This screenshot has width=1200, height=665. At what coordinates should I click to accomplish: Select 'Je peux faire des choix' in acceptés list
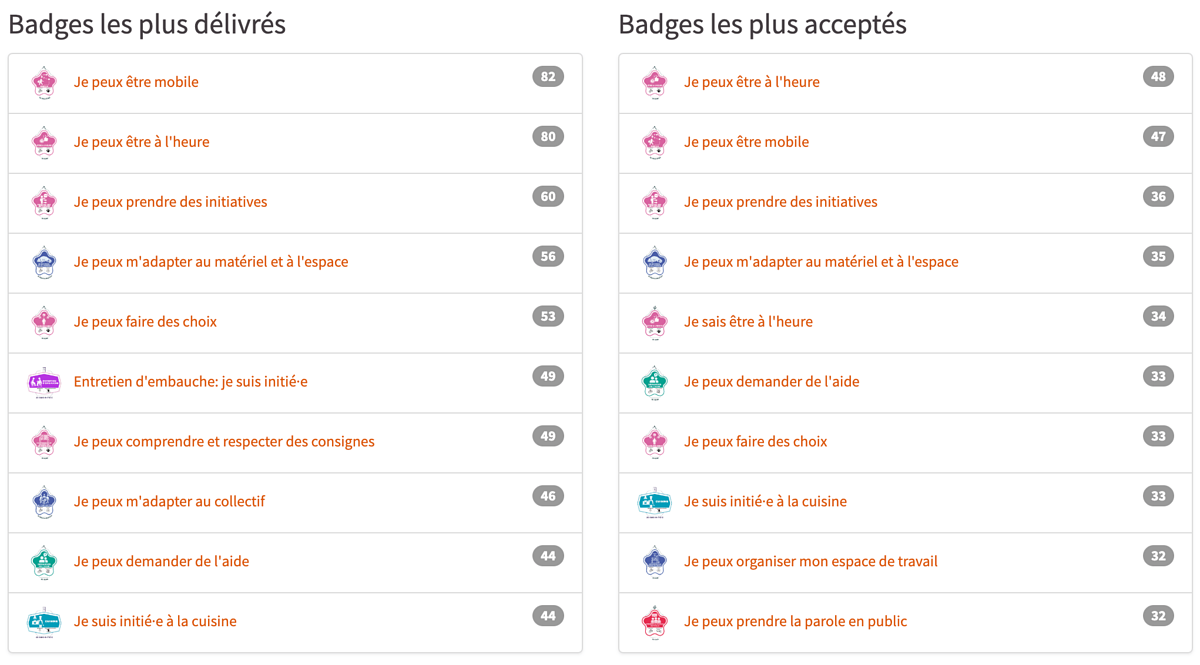755,442
